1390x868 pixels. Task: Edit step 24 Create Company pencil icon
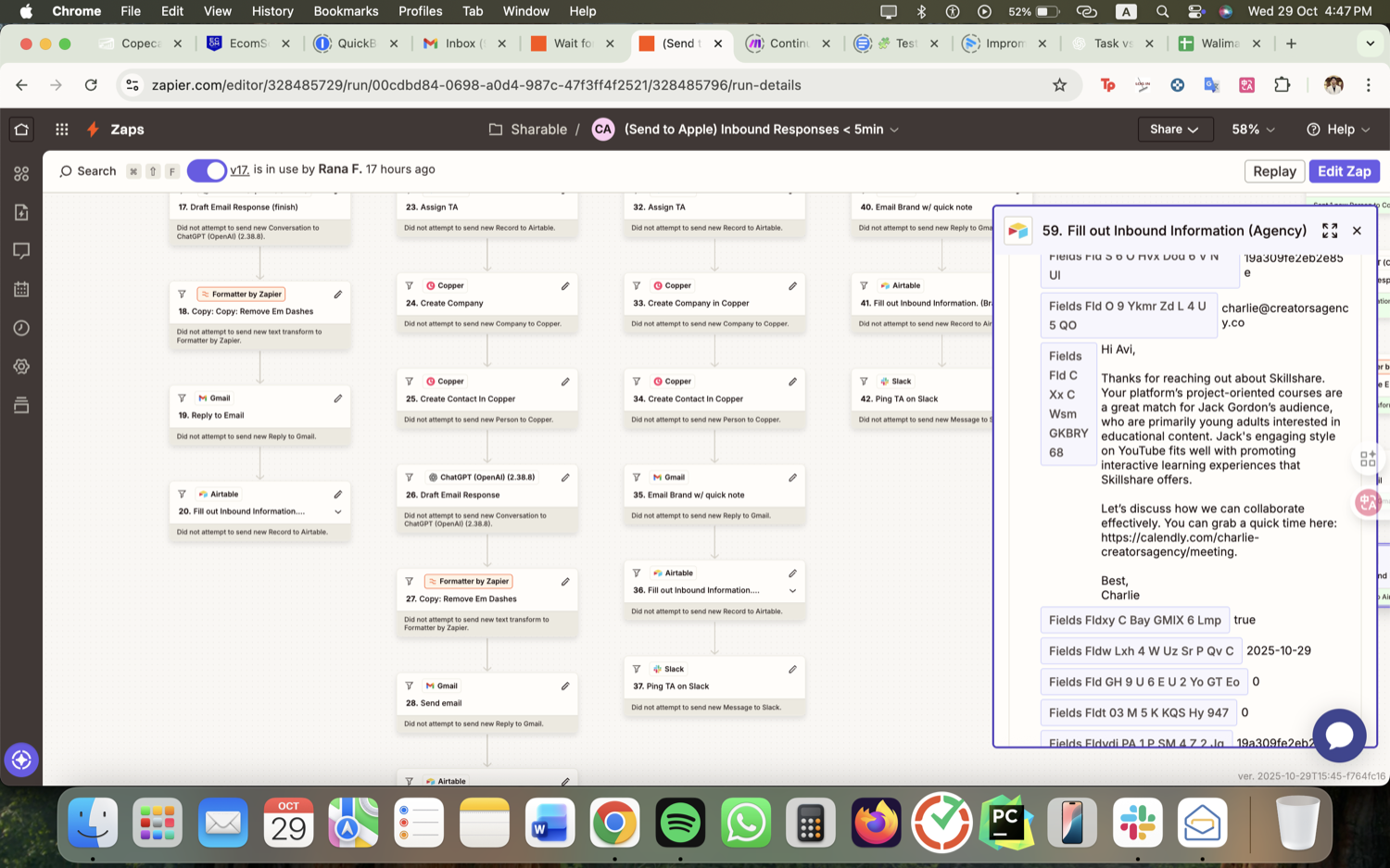click(x=565, y=286)
